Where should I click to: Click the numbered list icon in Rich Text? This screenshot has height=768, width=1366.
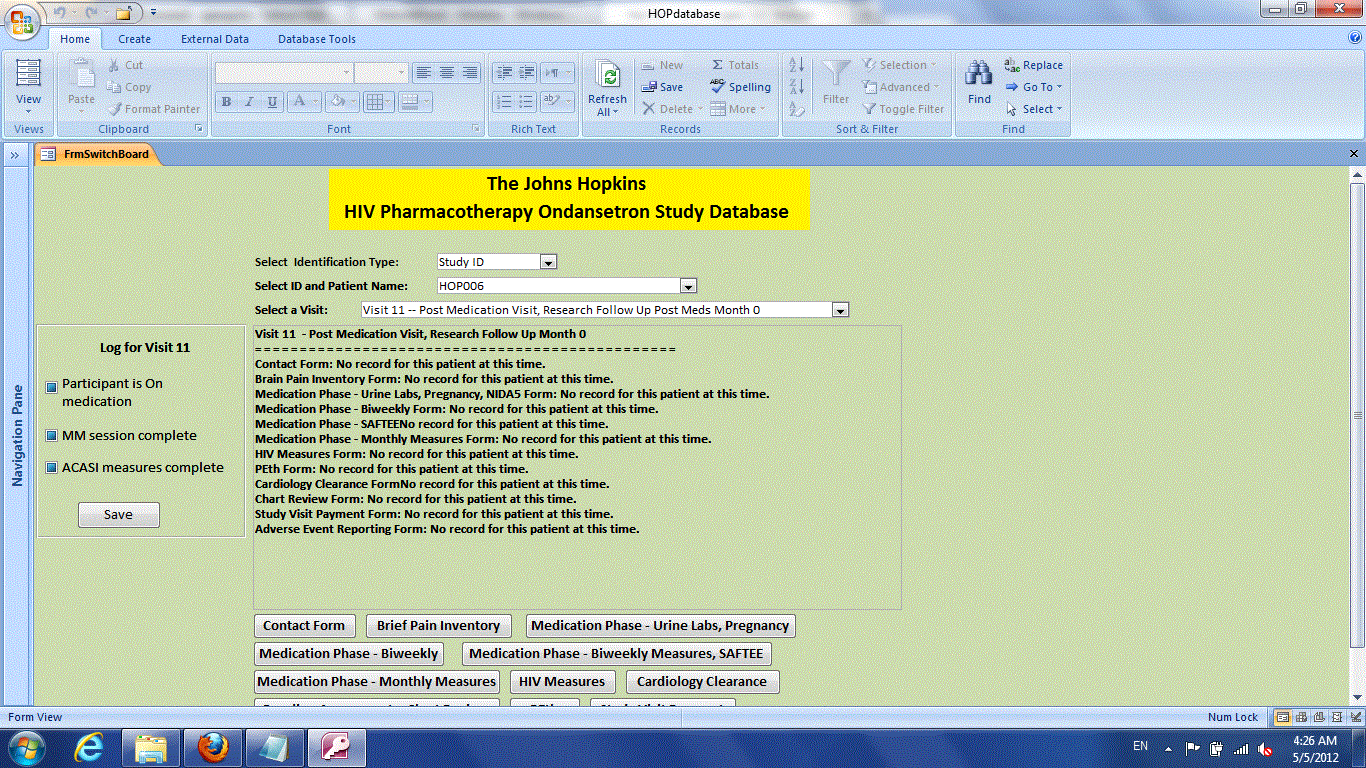click(503, 102)
